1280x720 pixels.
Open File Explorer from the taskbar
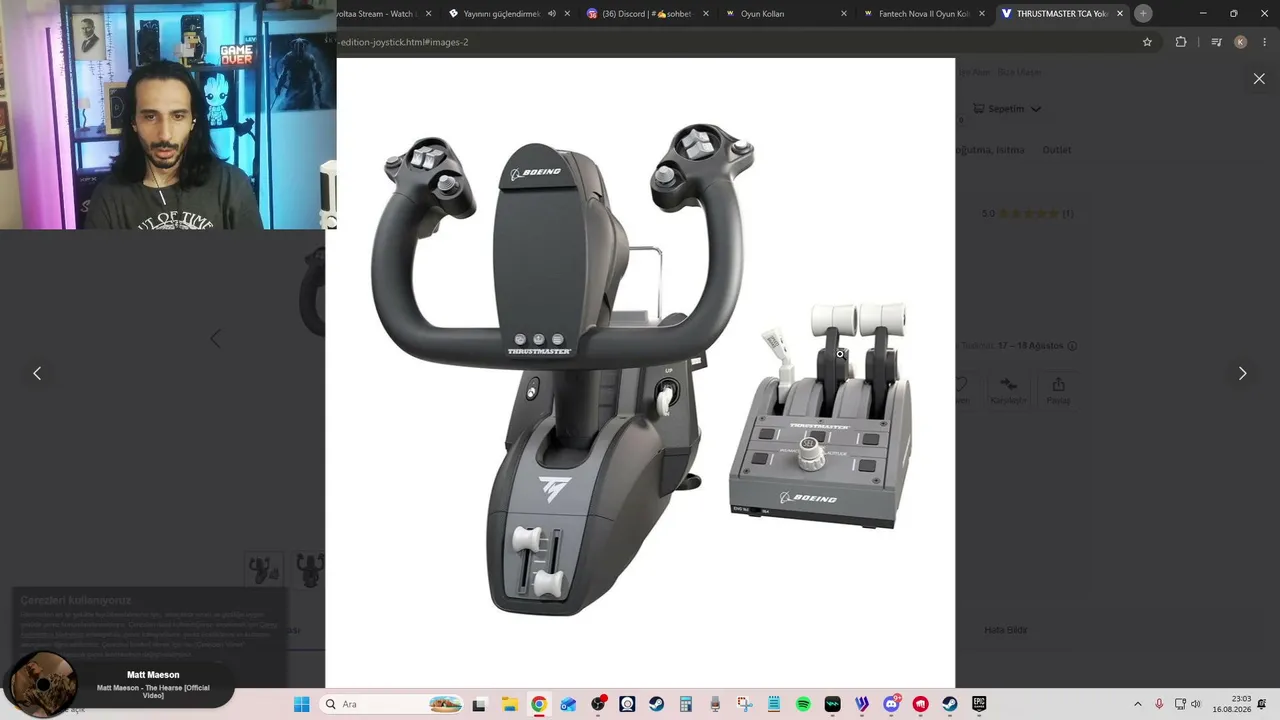click(509, 704)
